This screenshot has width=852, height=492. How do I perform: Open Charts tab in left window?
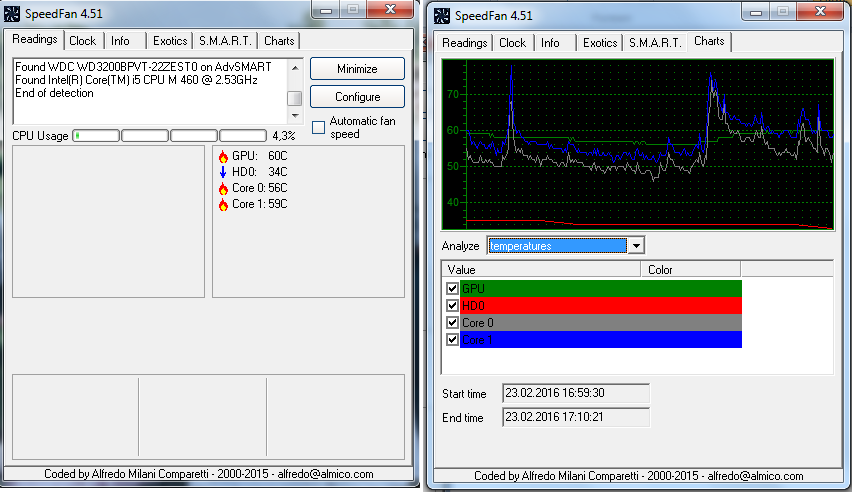point(279,41)
